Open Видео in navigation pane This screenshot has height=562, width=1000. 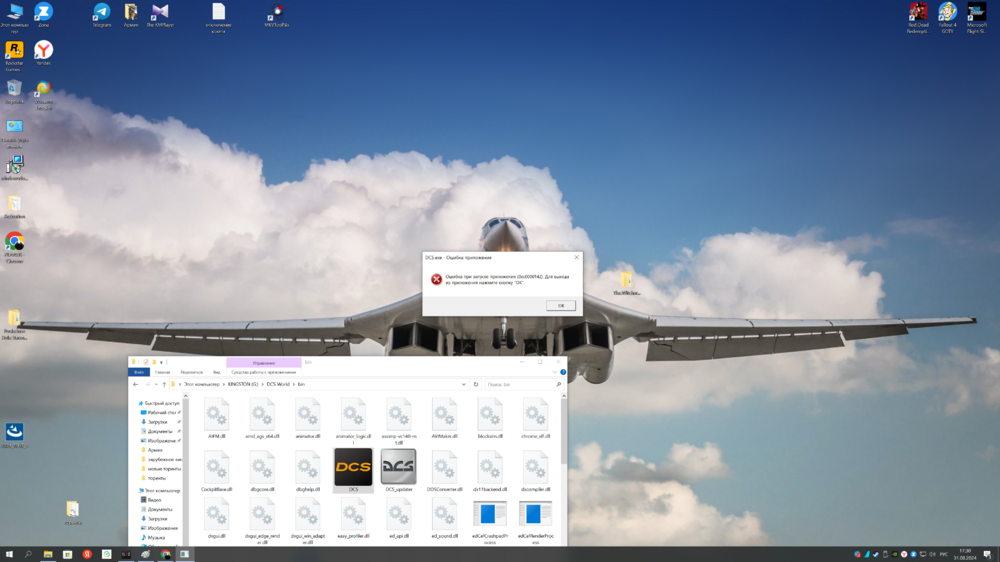pos(154,500)
